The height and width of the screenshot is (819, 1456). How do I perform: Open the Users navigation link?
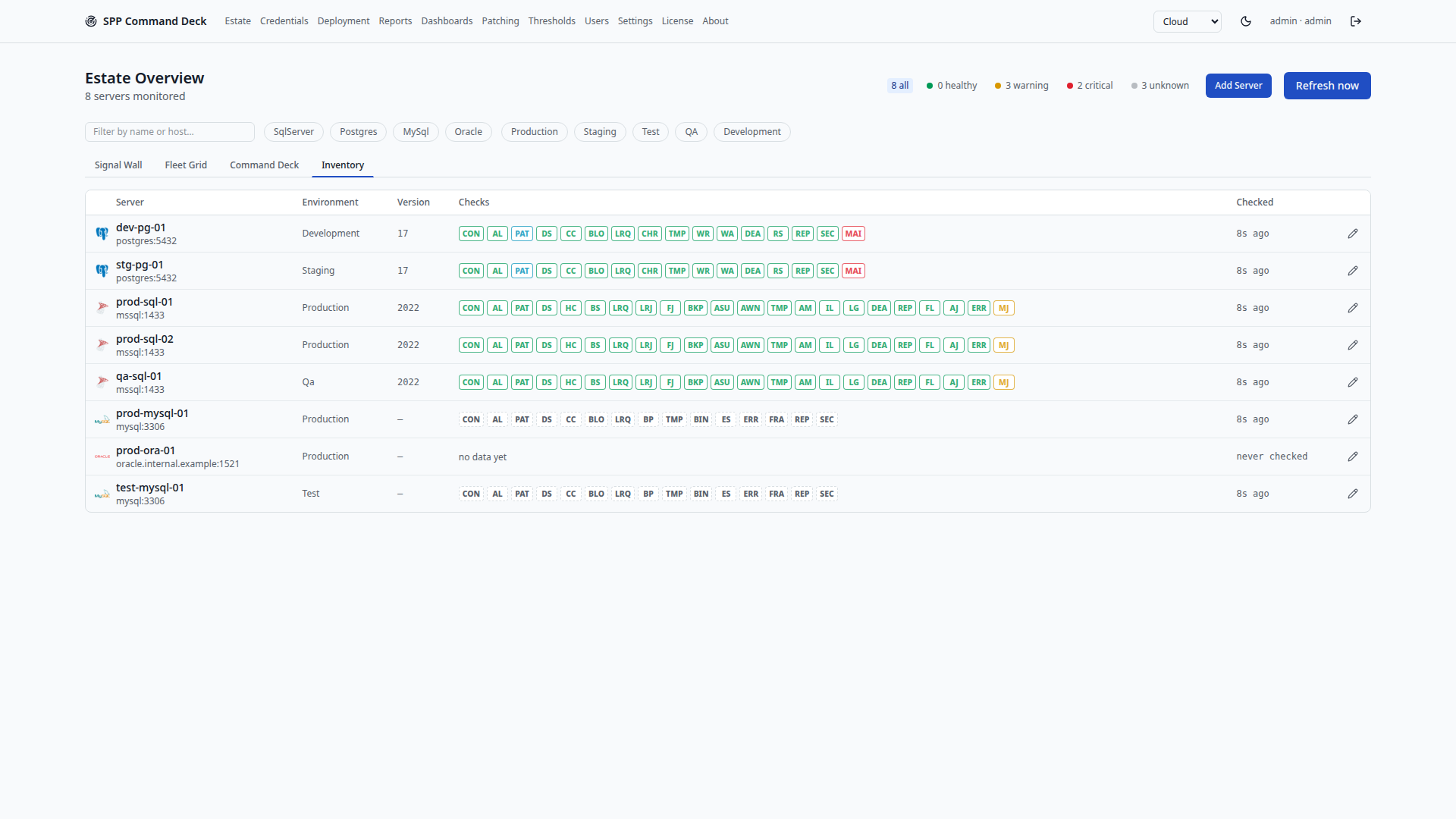click(596, 21)
